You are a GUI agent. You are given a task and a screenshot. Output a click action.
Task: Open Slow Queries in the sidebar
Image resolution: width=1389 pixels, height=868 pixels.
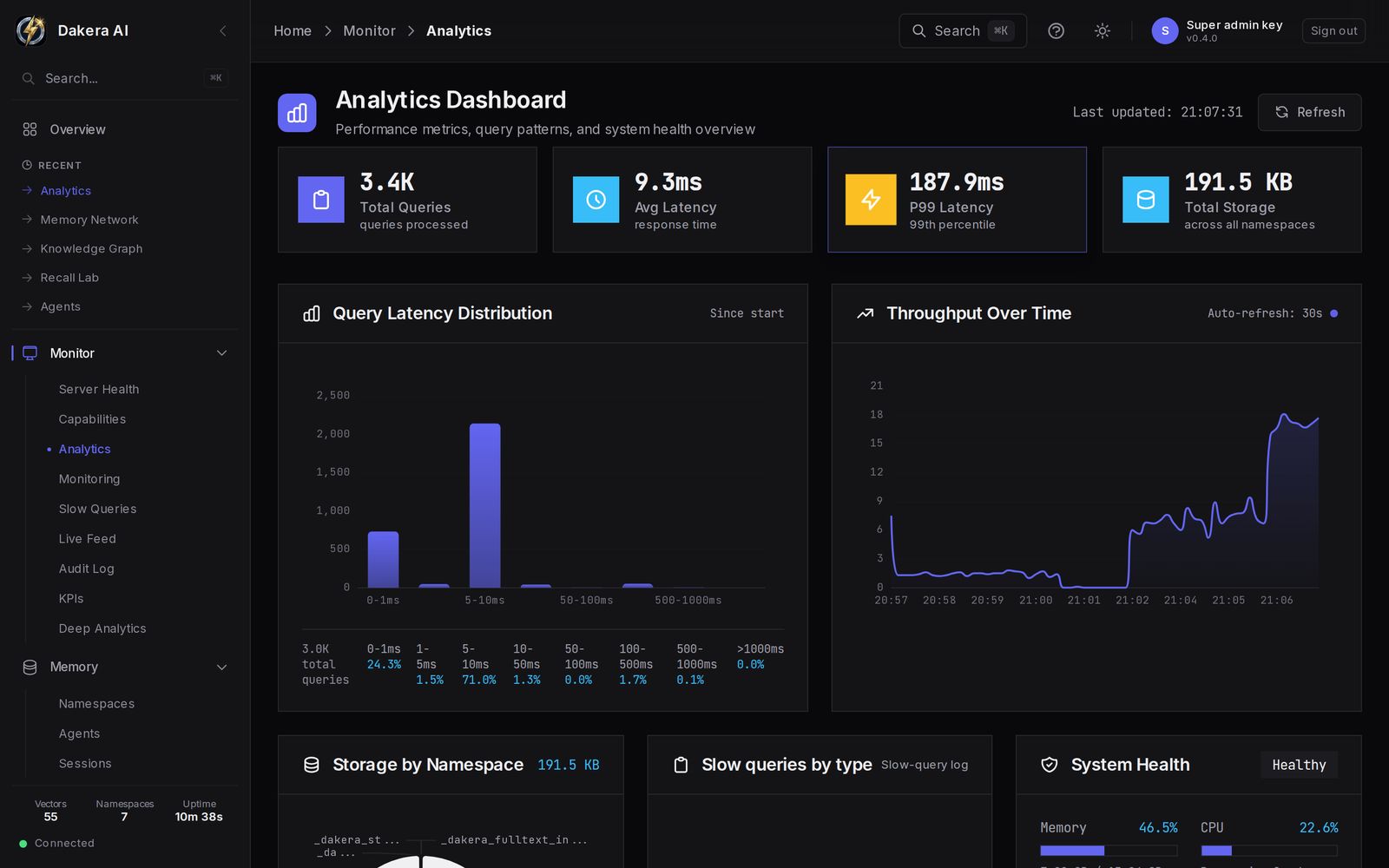[97, 510]
